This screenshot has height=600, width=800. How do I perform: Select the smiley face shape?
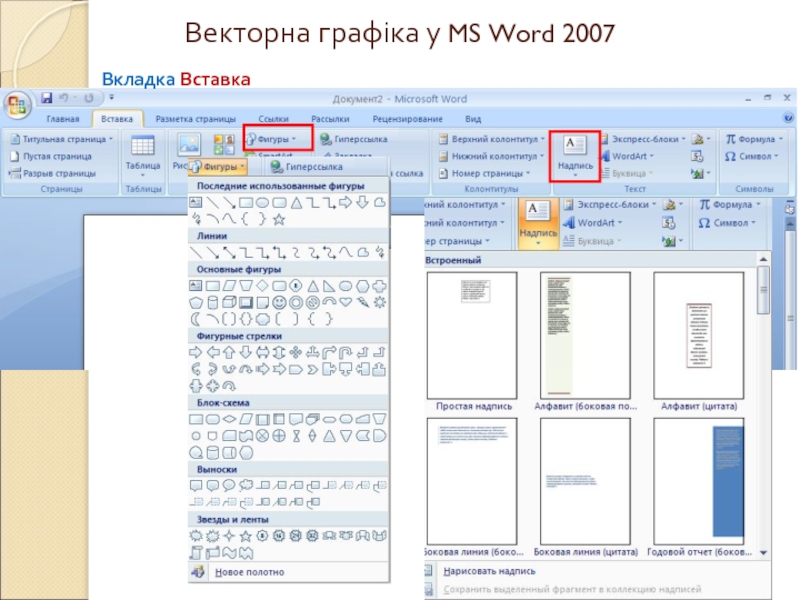[x=279, y=303]
